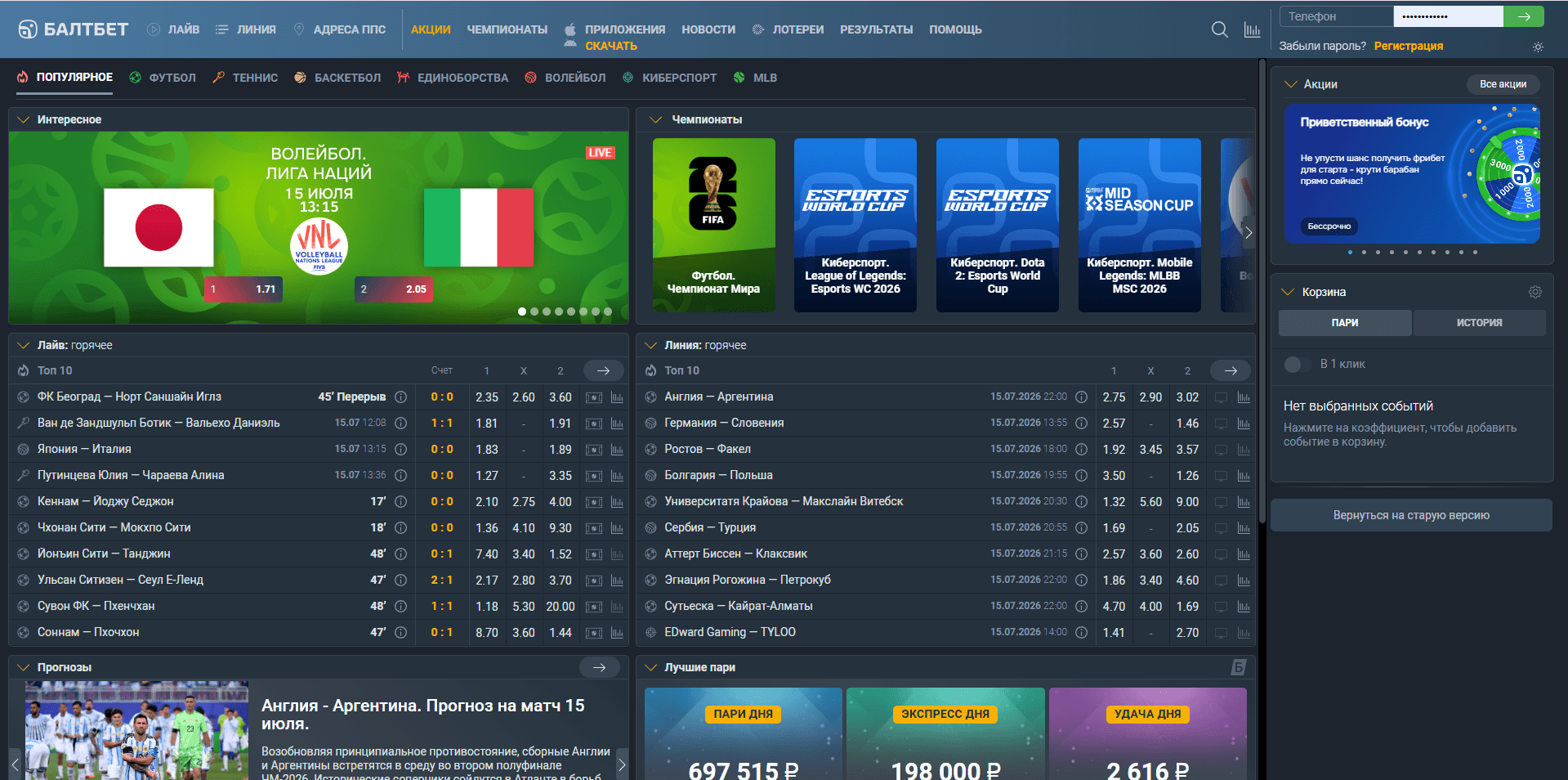Screen dimensions: 1568x780
Task: Open stats chart icon for Соннам — Пхочхон
Action: pyautogui.click(x=617, y=633)
